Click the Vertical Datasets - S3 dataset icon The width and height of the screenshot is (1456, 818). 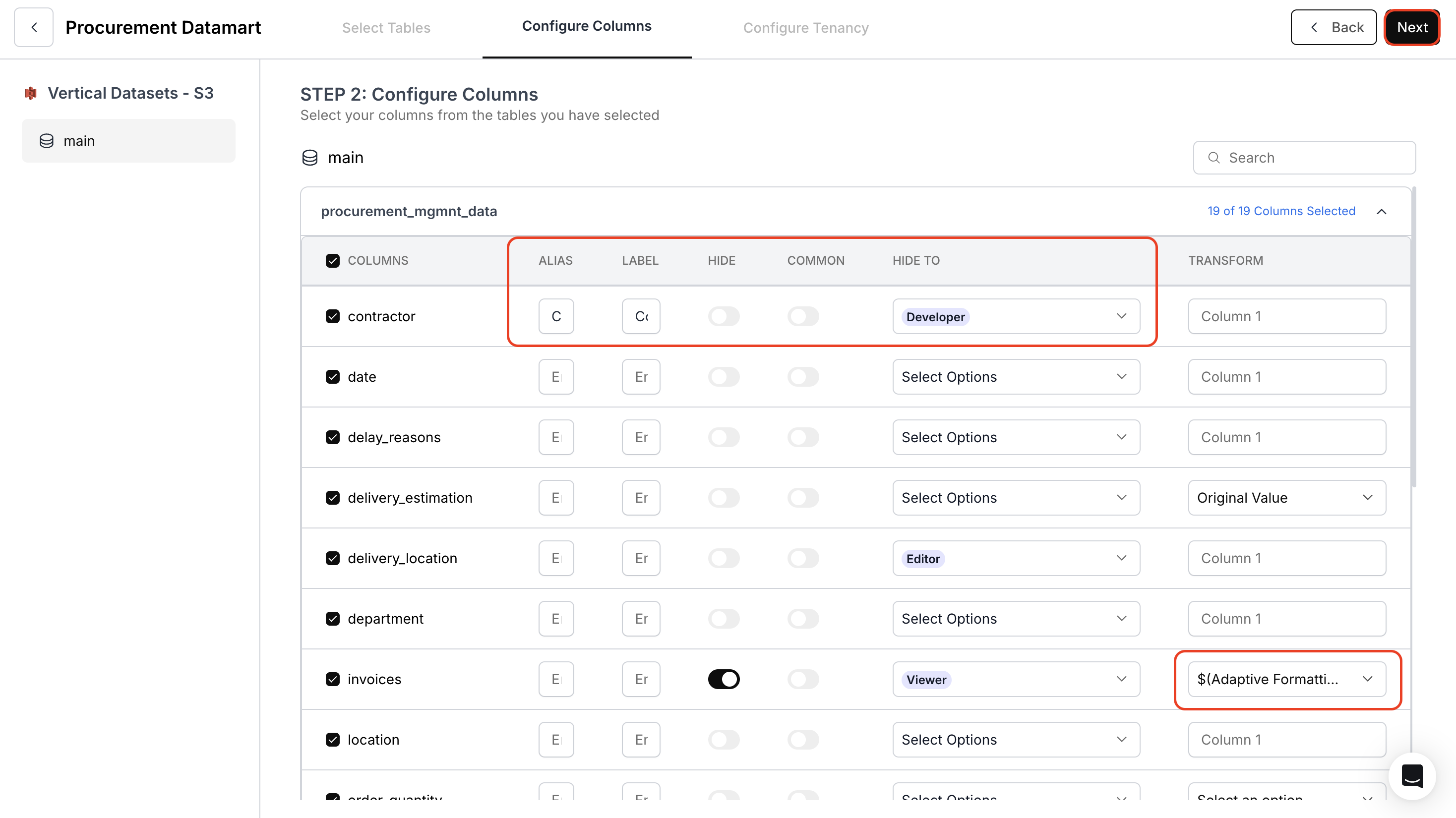click(31, 93)
